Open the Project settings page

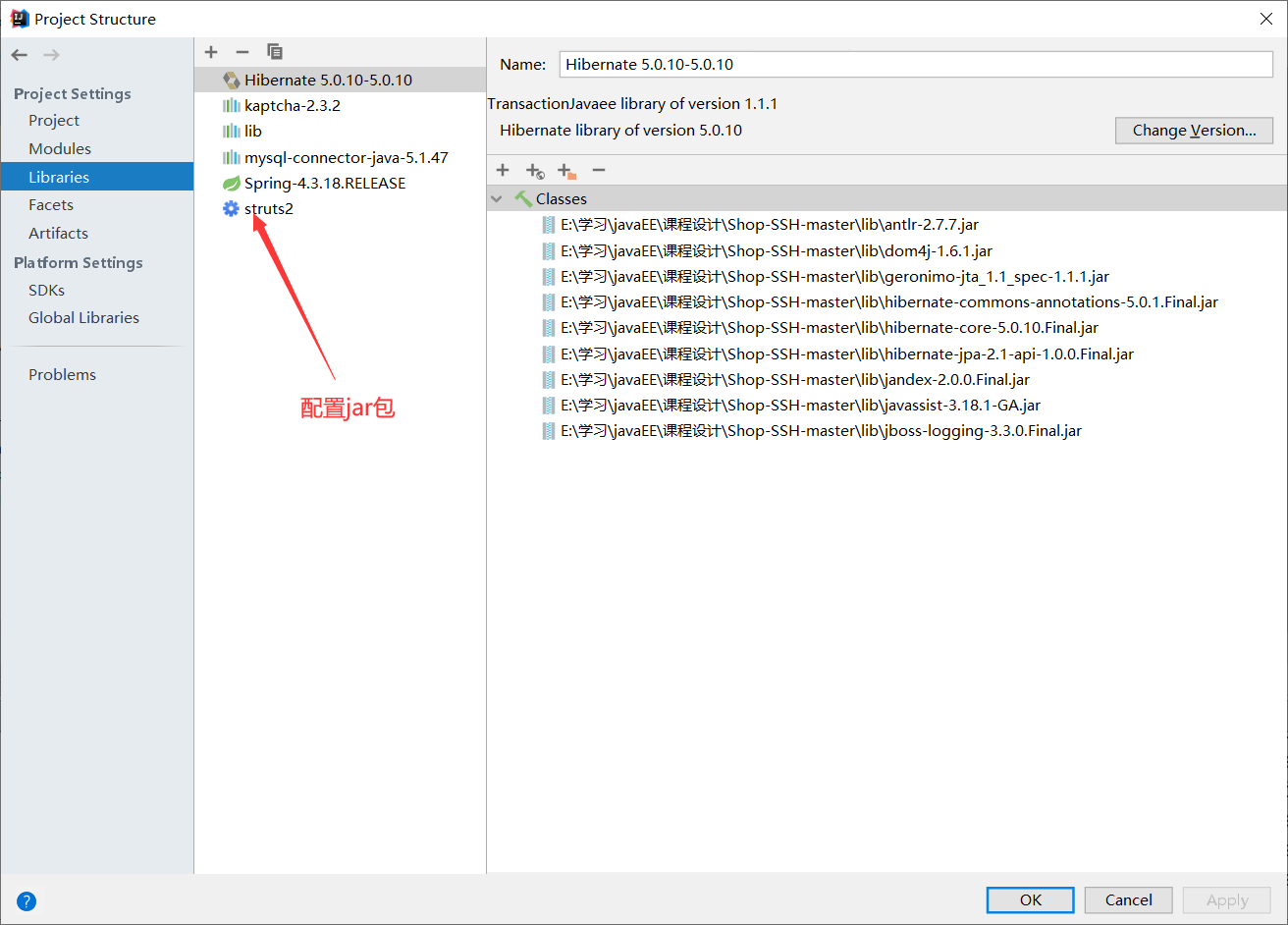point(54,121)
